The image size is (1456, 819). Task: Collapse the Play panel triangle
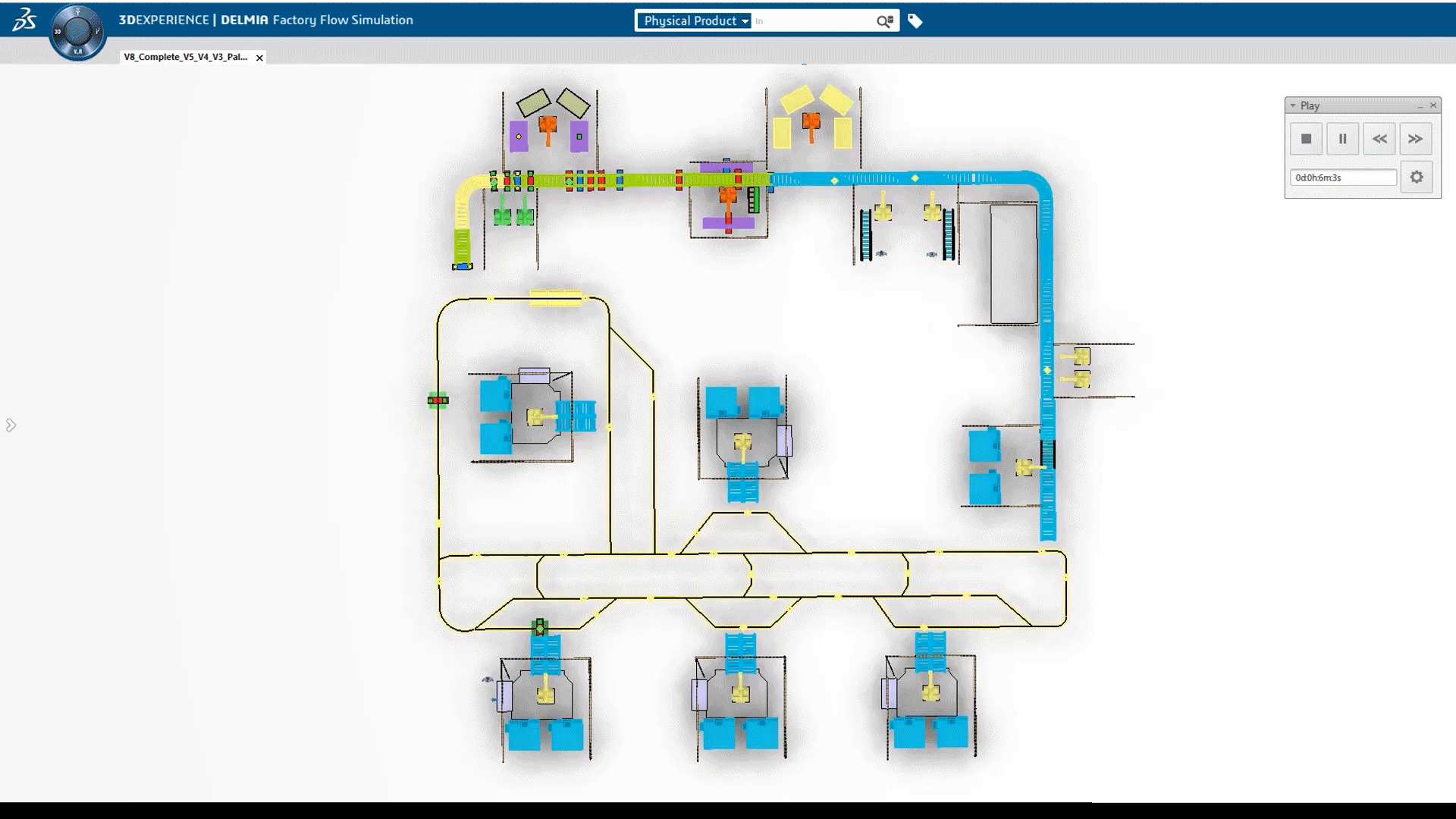pos(1293,105)
